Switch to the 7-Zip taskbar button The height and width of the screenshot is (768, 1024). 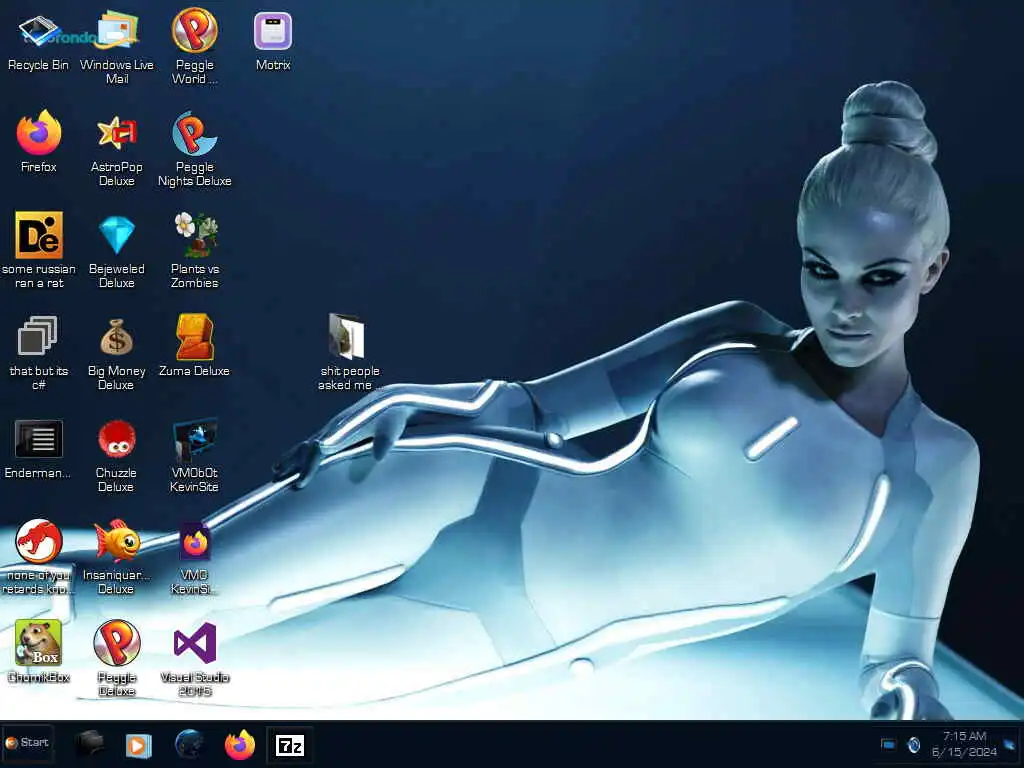pyautogui.click(x=290, y=745)
